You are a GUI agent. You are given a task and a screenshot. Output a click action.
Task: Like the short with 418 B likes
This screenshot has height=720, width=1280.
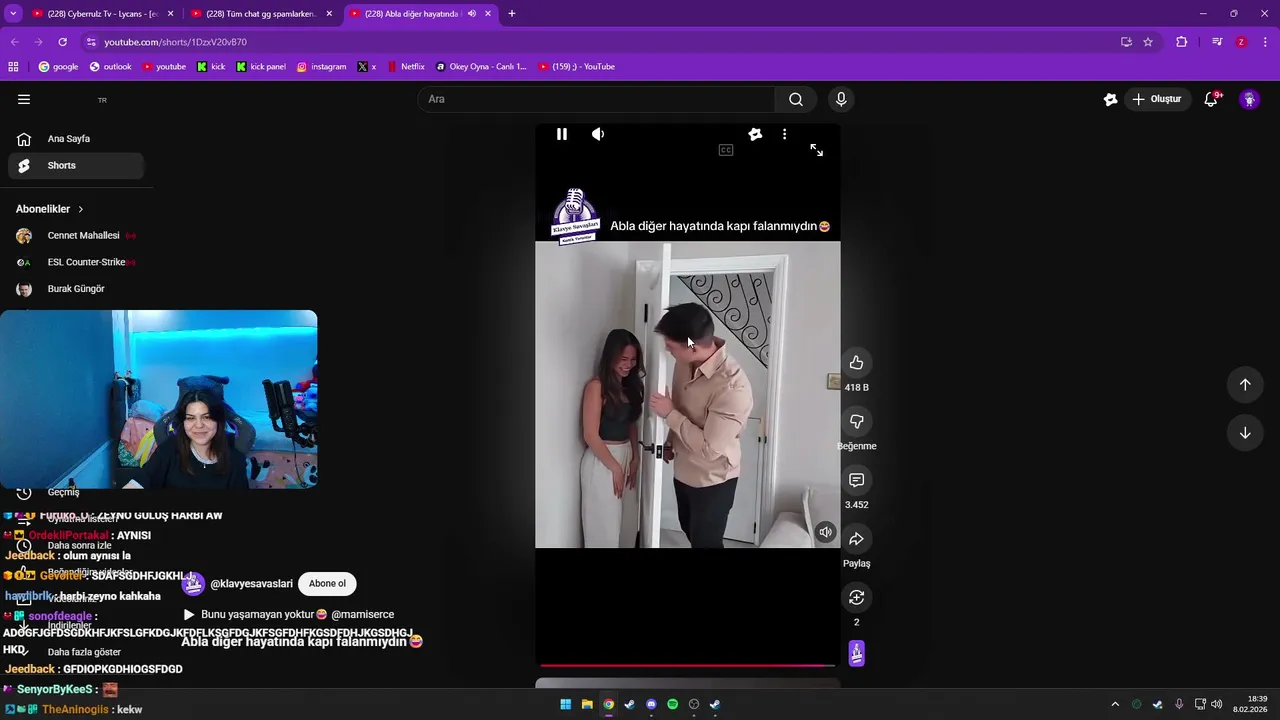coord(856,363)
